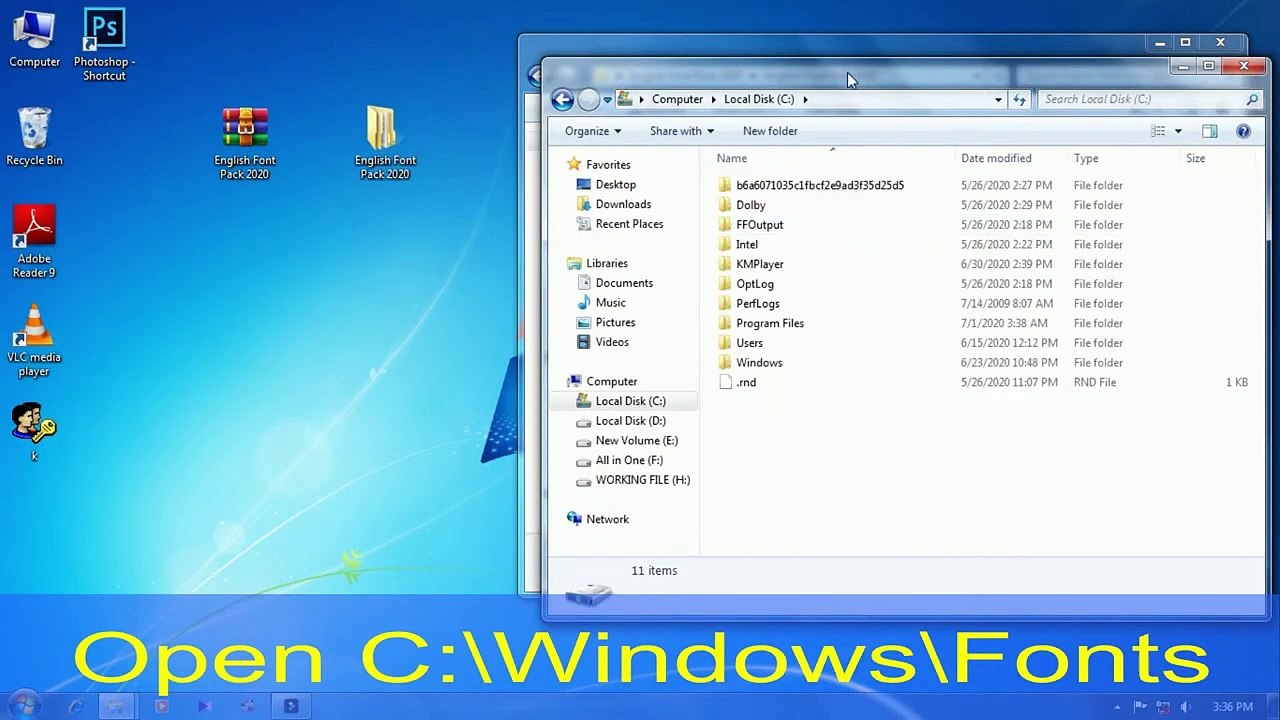Select the folder named b6a6071035c1fbcf2e9ad3f35d25d5

[820, 185]
